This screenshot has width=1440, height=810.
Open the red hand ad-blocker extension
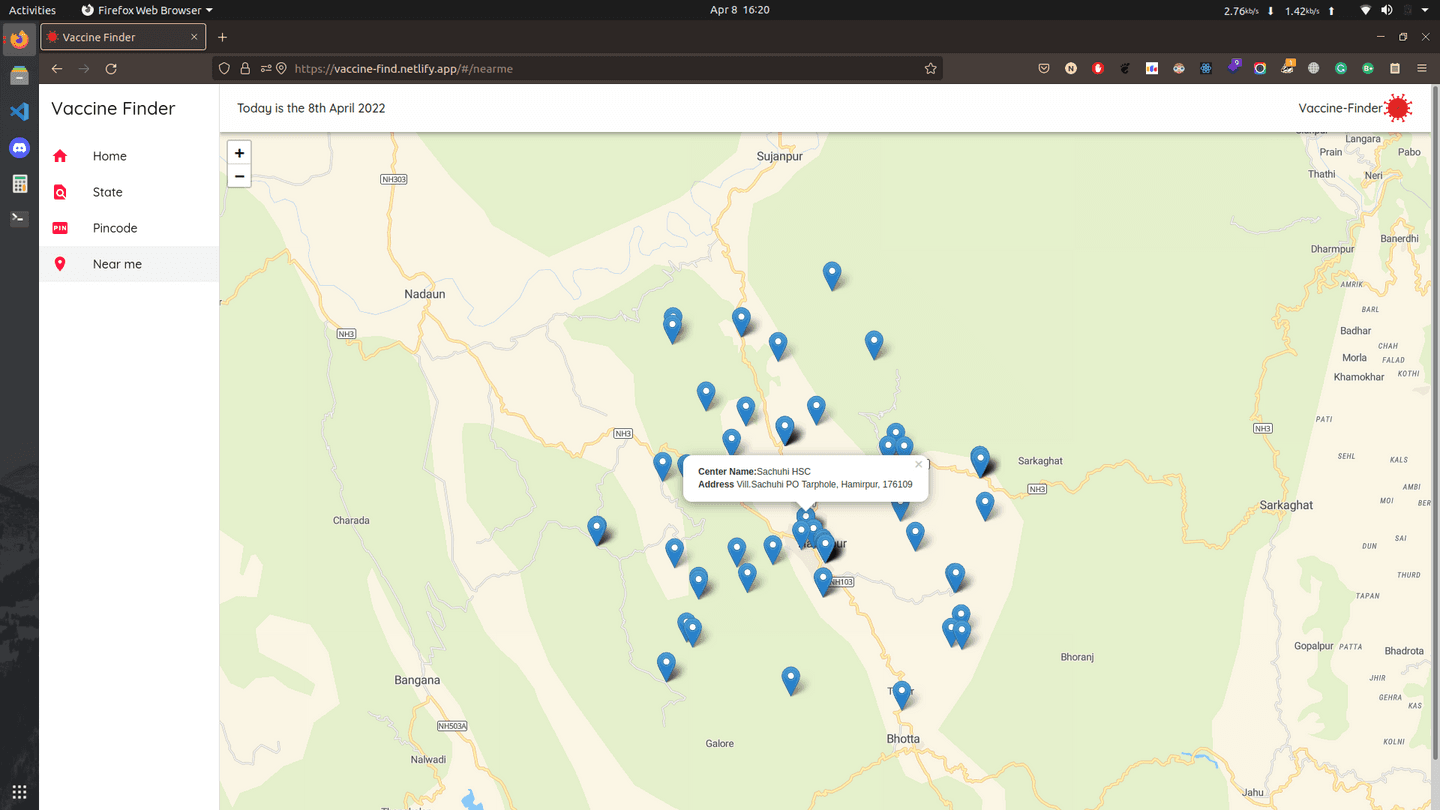(1098, 69)
